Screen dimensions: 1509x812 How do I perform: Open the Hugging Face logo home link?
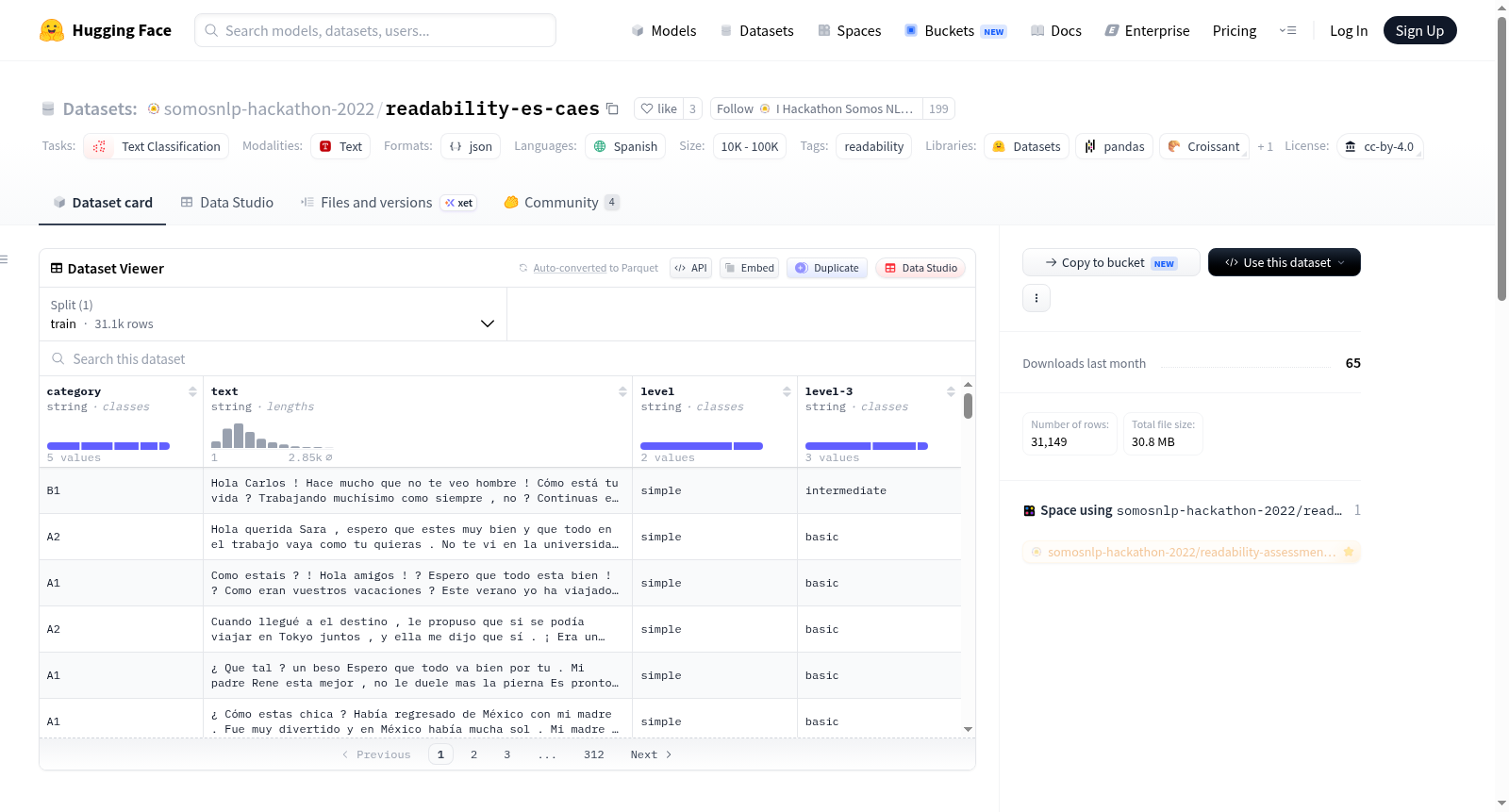coord(106,30)
